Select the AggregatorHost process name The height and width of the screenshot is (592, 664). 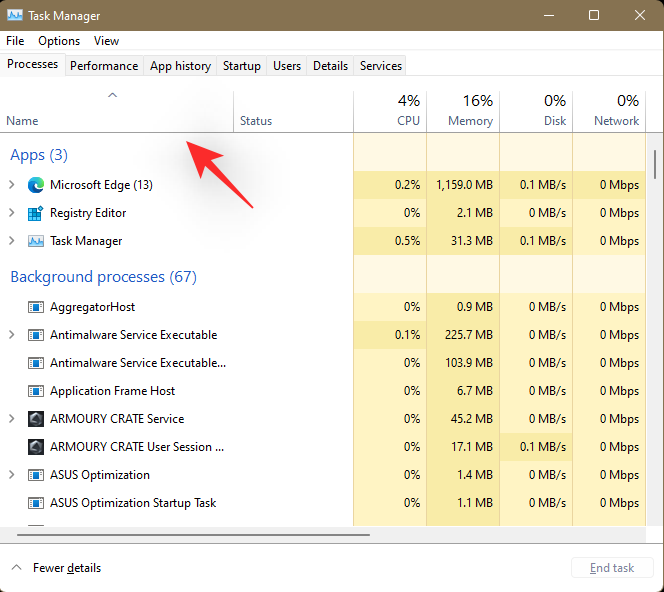[x=92, y=307]
